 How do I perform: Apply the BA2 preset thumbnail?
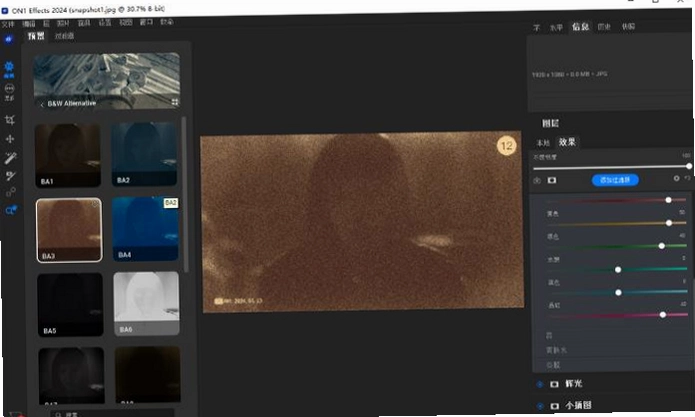coord(144,154)
